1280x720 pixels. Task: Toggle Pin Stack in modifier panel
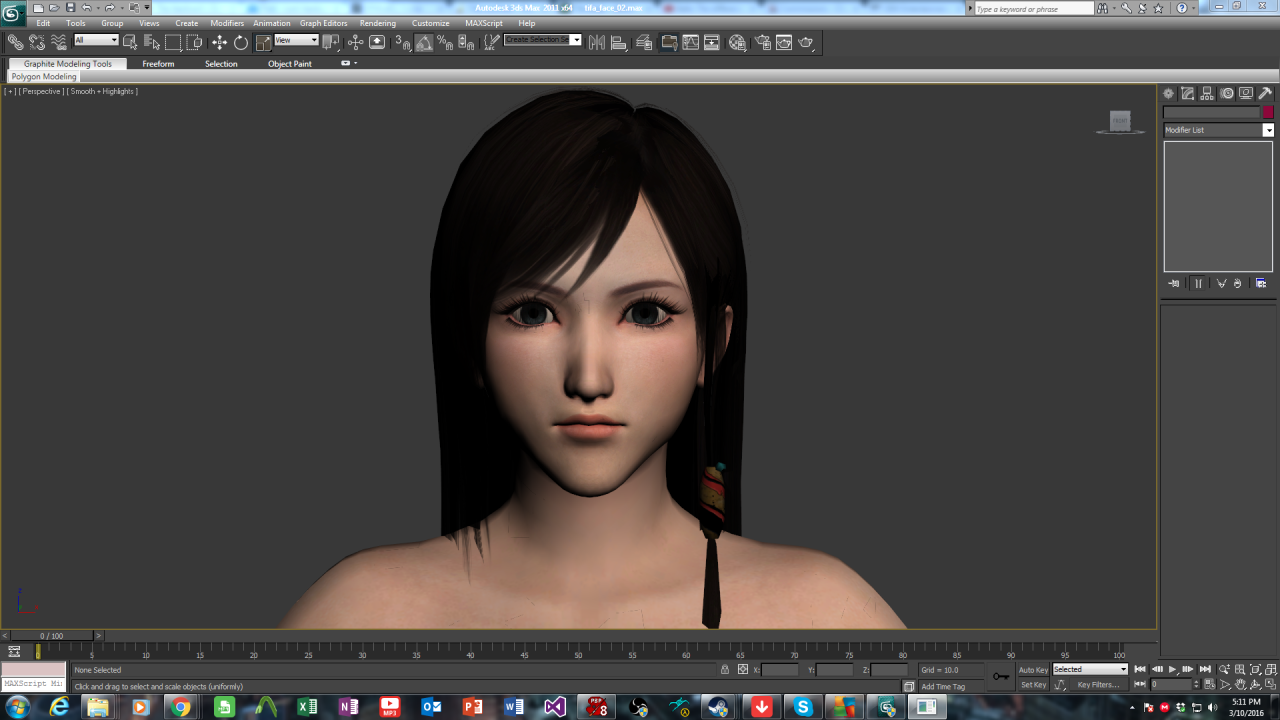pos(1173,283)
